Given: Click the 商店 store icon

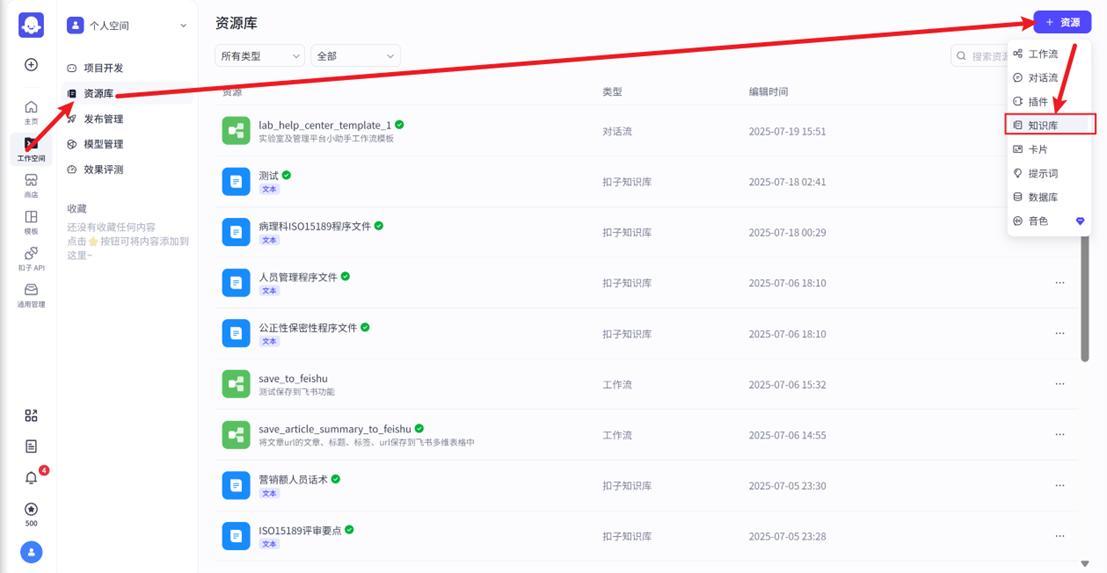Looking at the screenshot, I should [31, 184].
